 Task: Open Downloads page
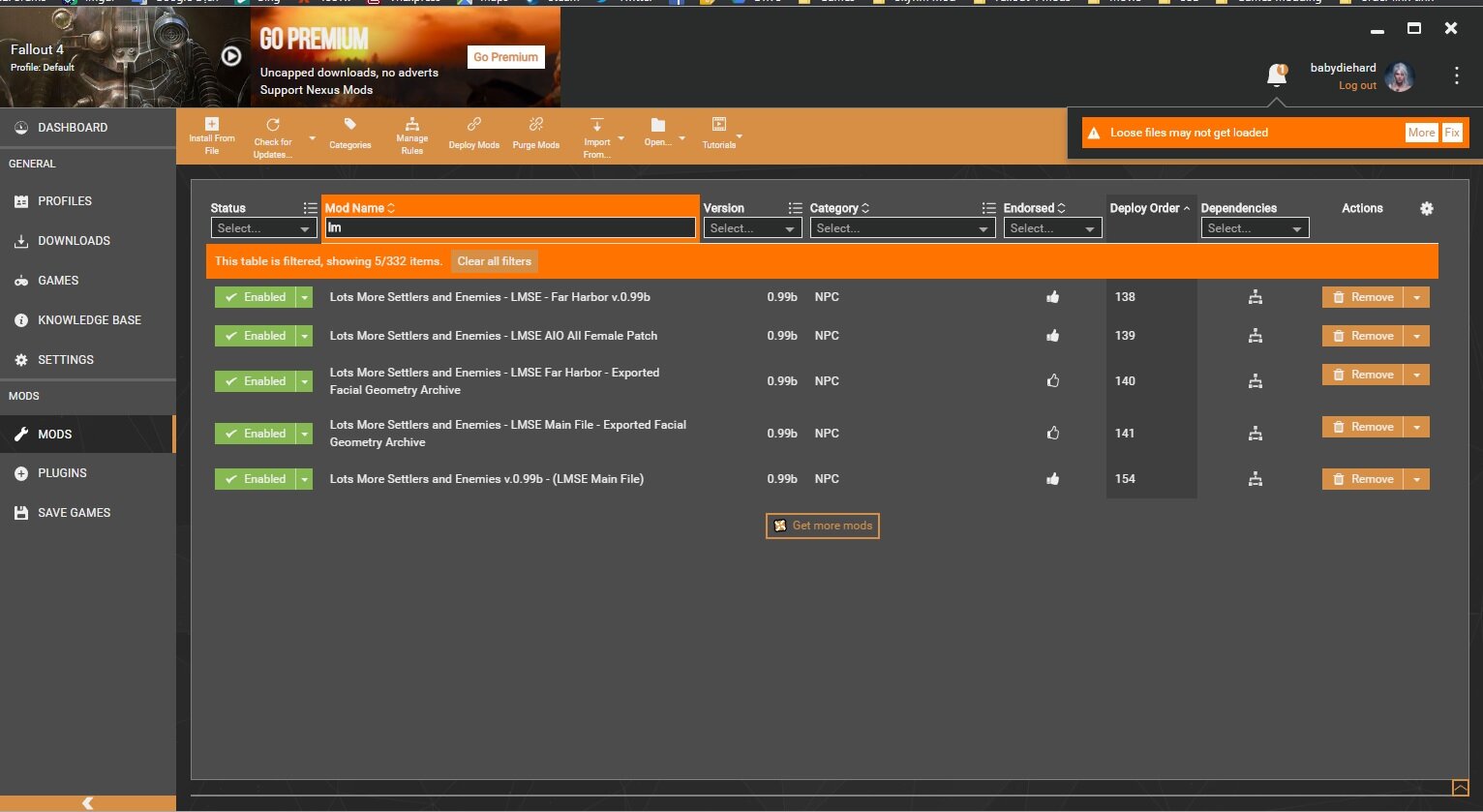pos(88,241)
